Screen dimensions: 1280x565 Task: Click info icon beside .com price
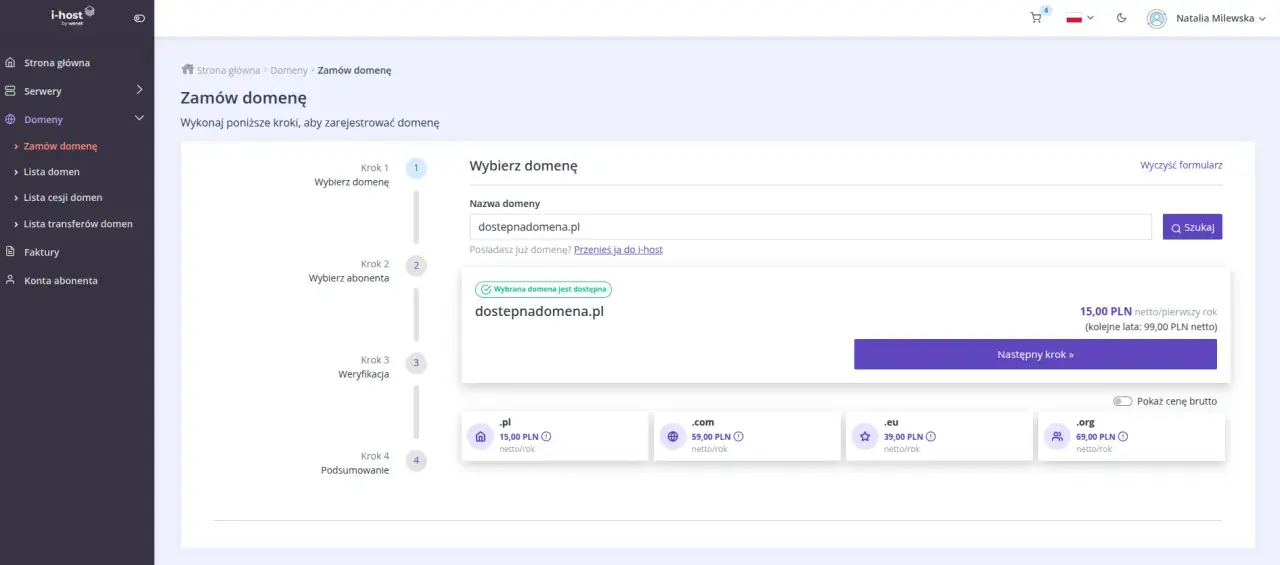[739, 436]
